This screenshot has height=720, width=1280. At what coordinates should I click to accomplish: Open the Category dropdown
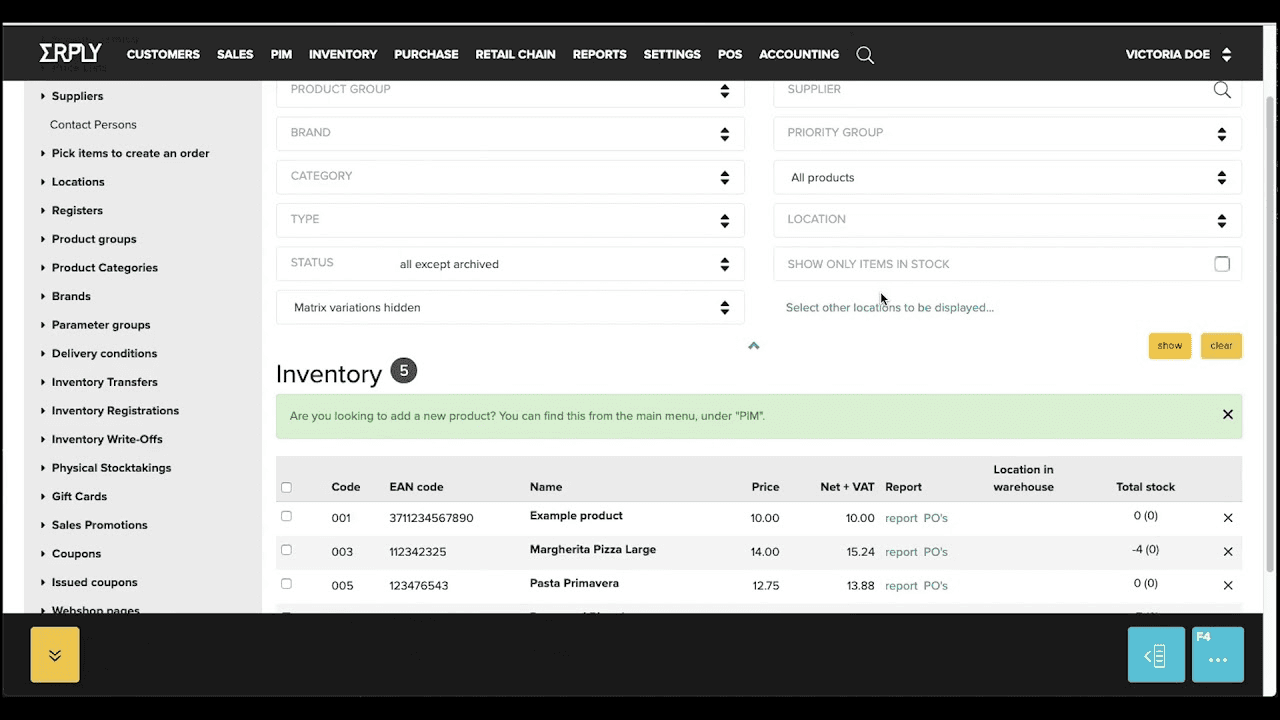tap(510, 177)
